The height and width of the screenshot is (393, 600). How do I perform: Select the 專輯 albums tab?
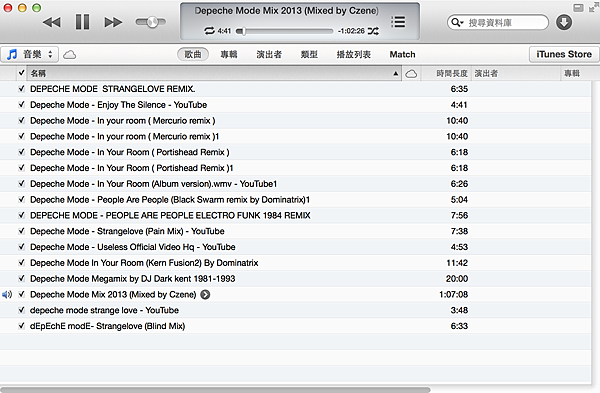pos(229,54)
